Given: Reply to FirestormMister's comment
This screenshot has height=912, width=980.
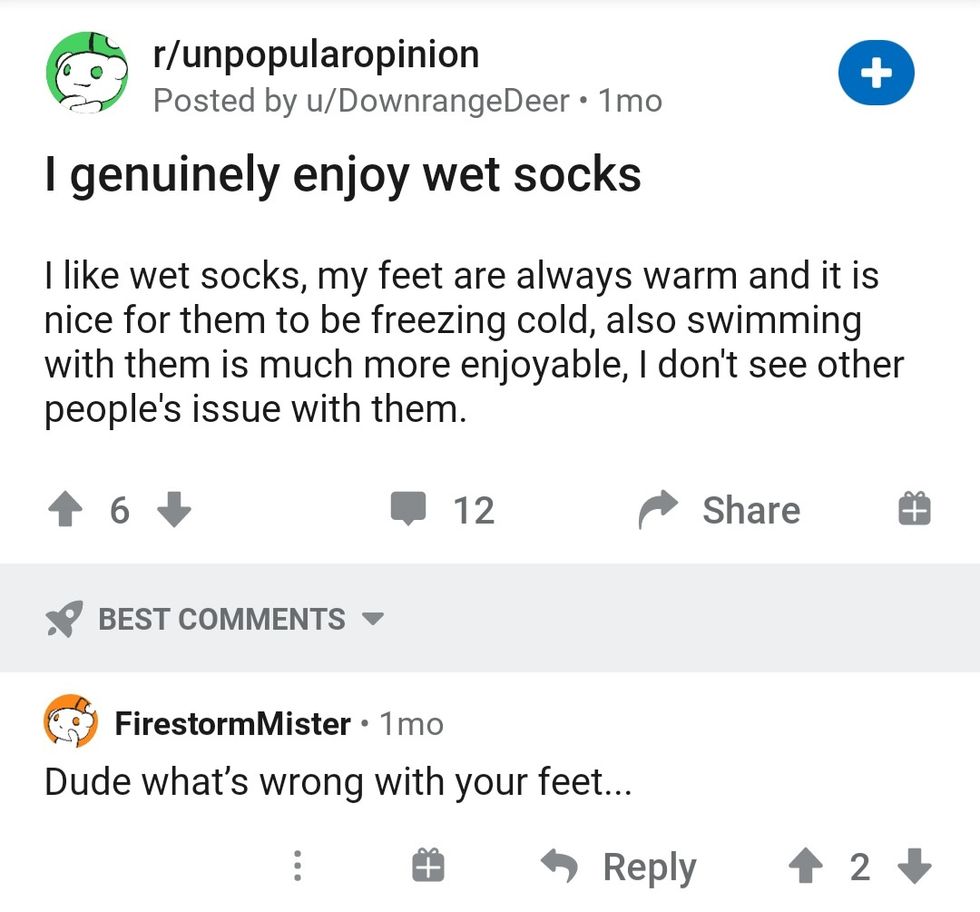Looking at the screenshot, I should [618, 867].
